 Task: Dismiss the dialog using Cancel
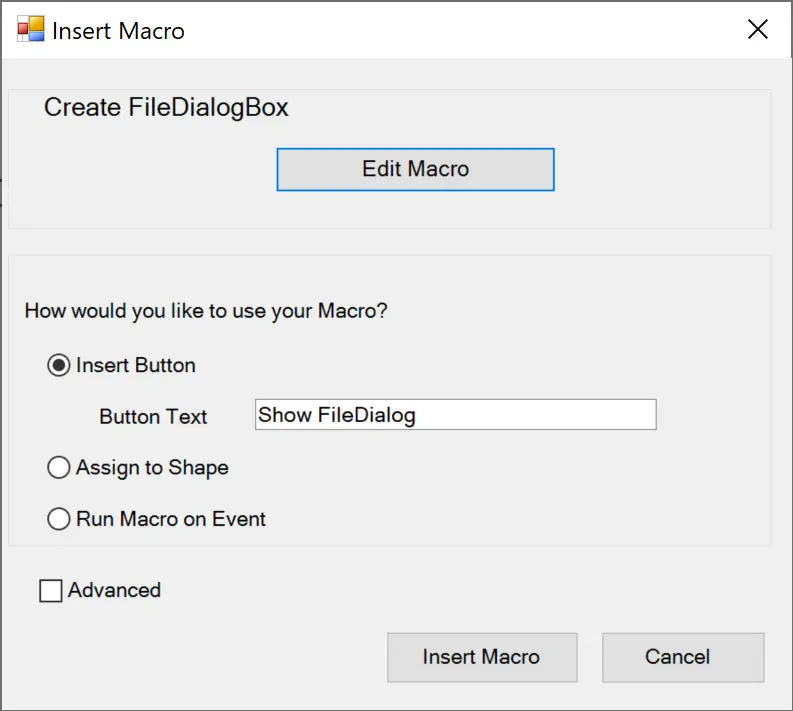683,657
